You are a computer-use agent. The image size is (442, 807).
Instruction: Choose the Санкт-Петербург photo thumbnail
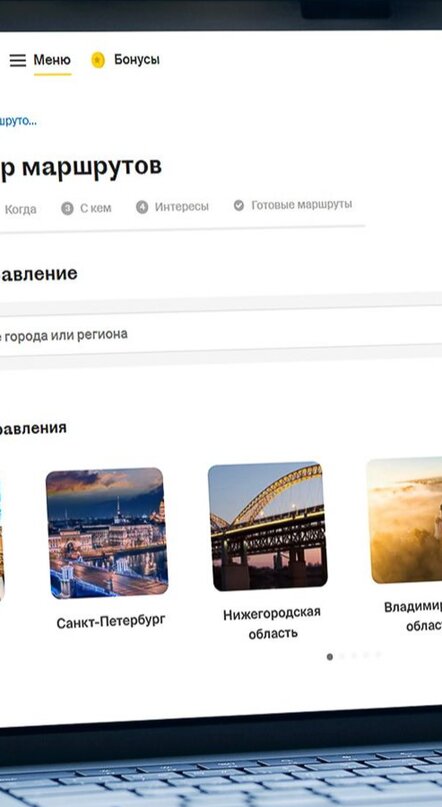click(x=107, y=533)
